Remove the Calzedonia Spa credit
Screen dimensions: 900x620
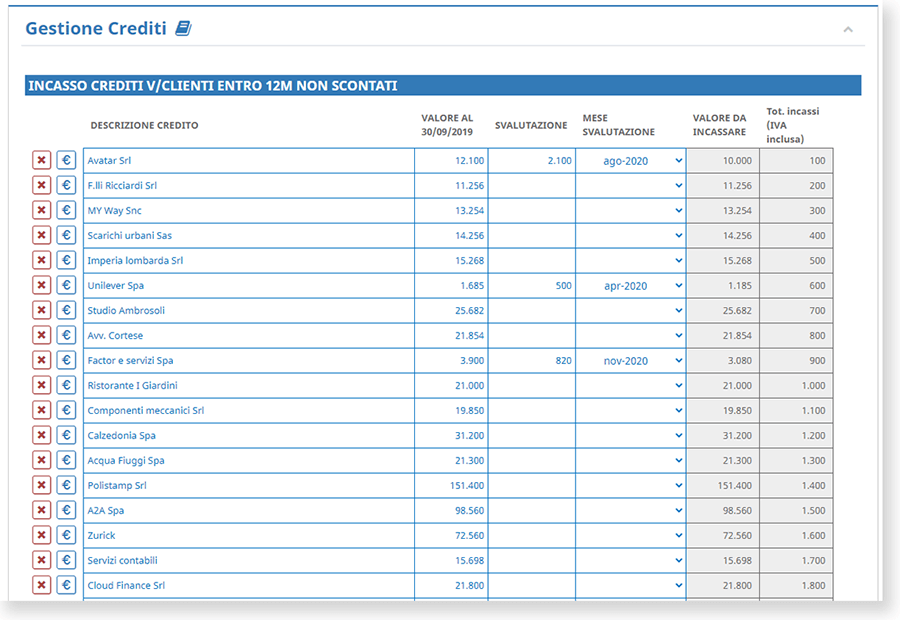41,435
